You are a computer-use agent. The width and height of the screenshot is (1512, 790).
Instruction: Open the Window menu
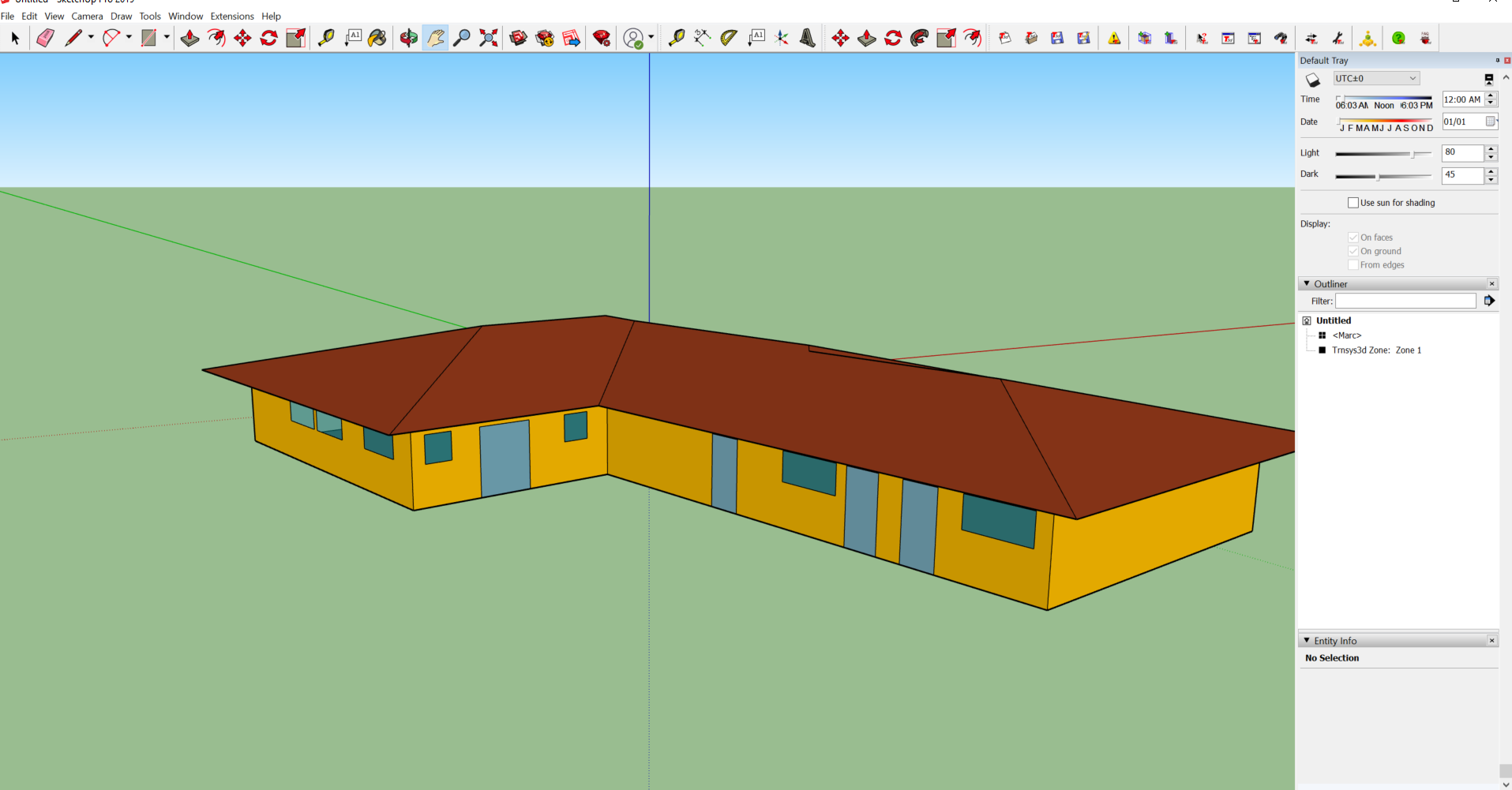(x=186, y=16)
